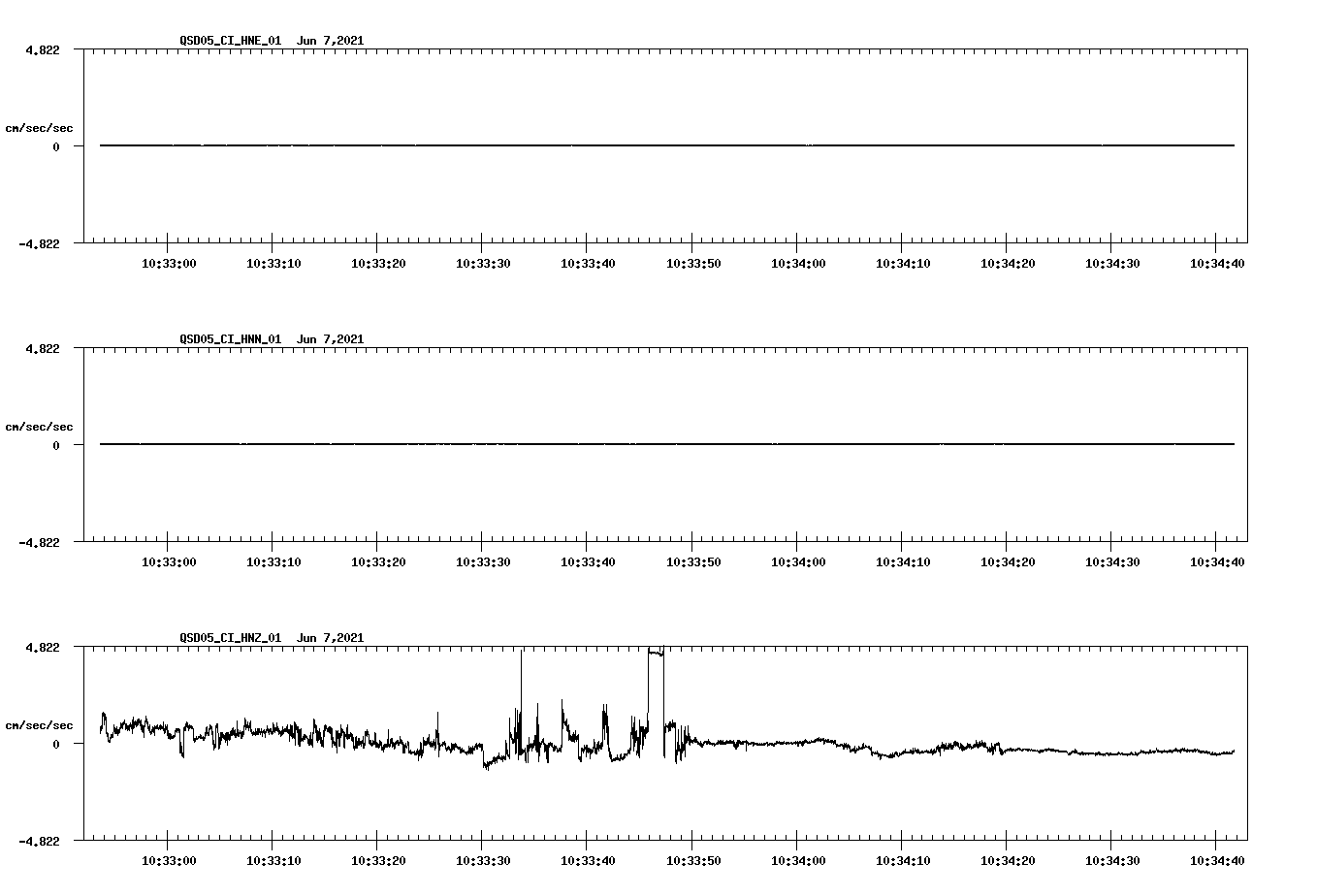Click the -4.822 lower limit of HNZ plot
Viewport: 1317px width, 896px height.
tap(39, 841)
